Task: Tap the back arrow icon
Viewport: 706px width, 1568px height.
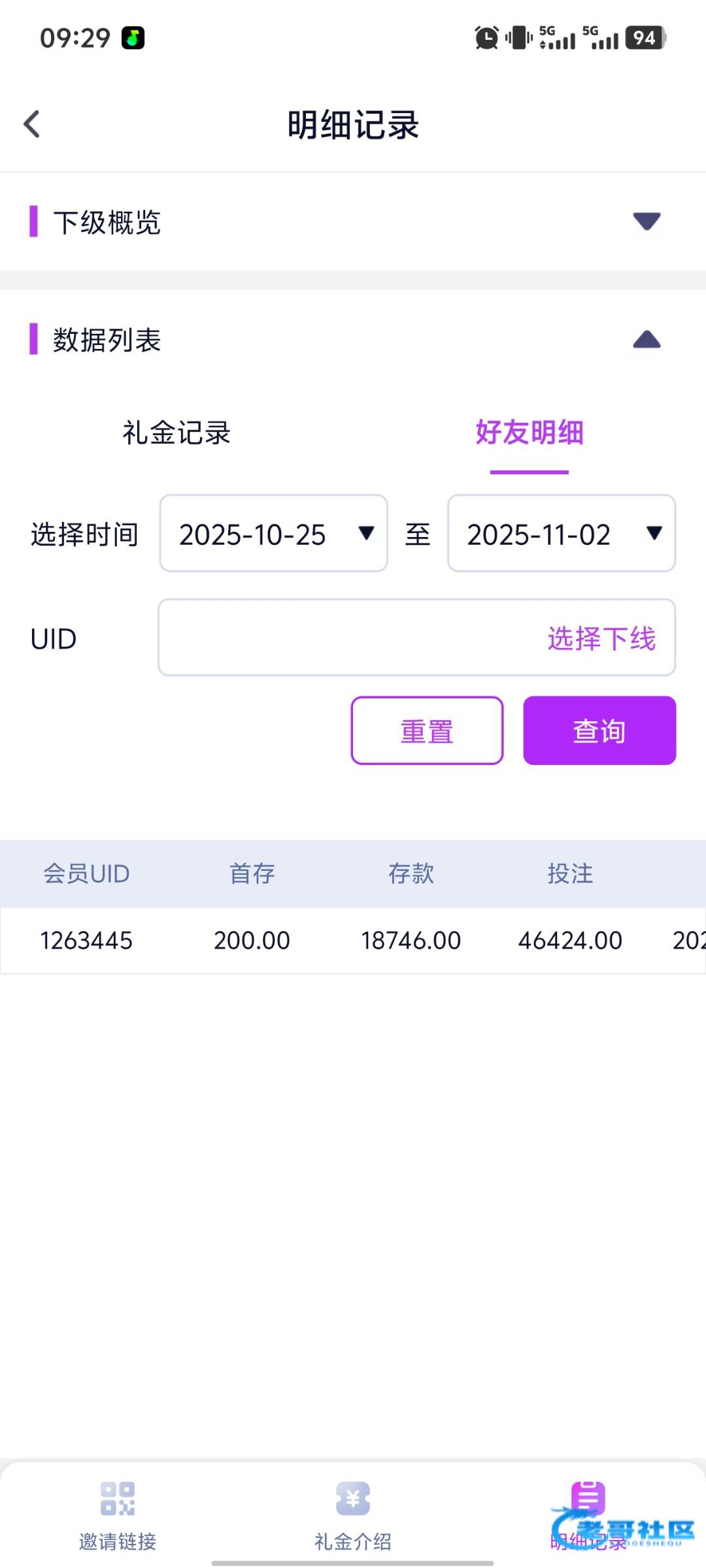Action: (x=31, y=124)
